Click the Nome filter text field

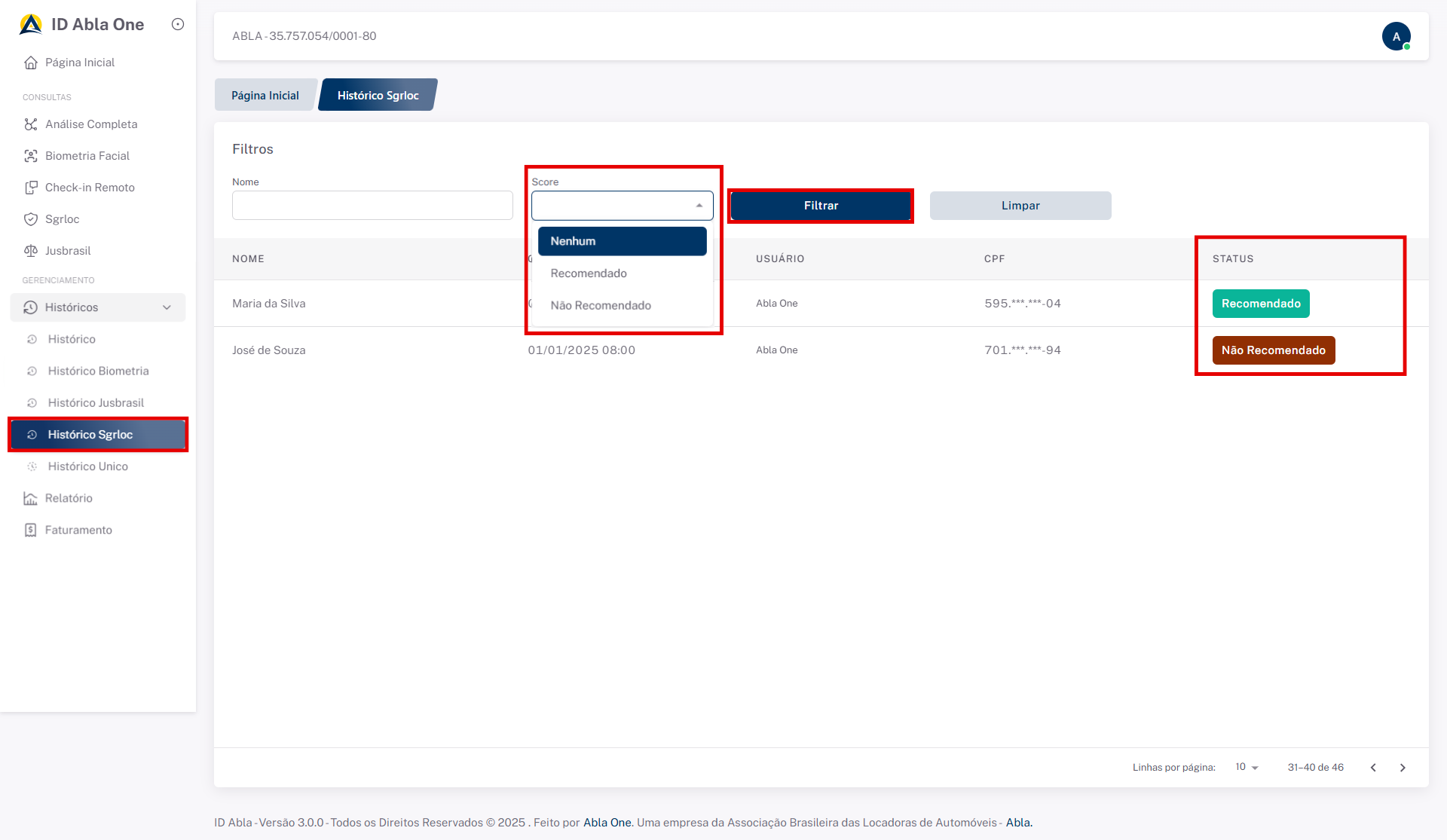tap(372, 206)
